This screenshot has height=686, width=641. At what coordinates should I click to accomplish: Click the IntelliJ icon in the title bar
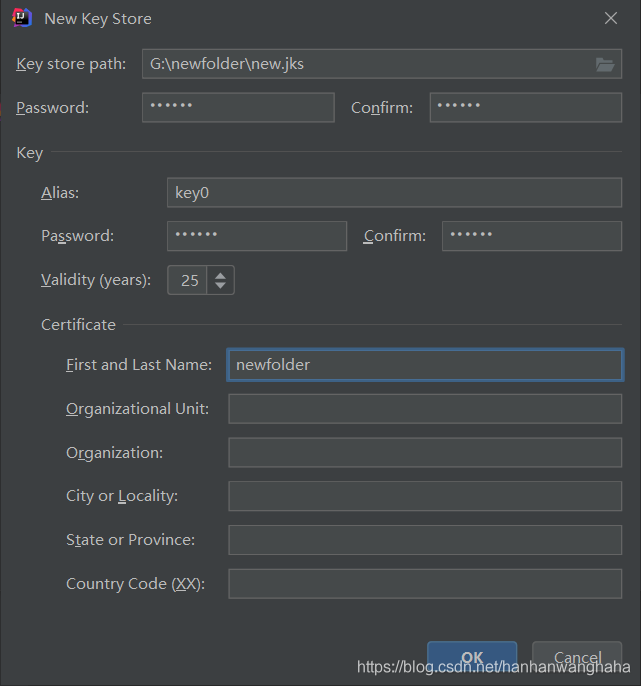22,18
